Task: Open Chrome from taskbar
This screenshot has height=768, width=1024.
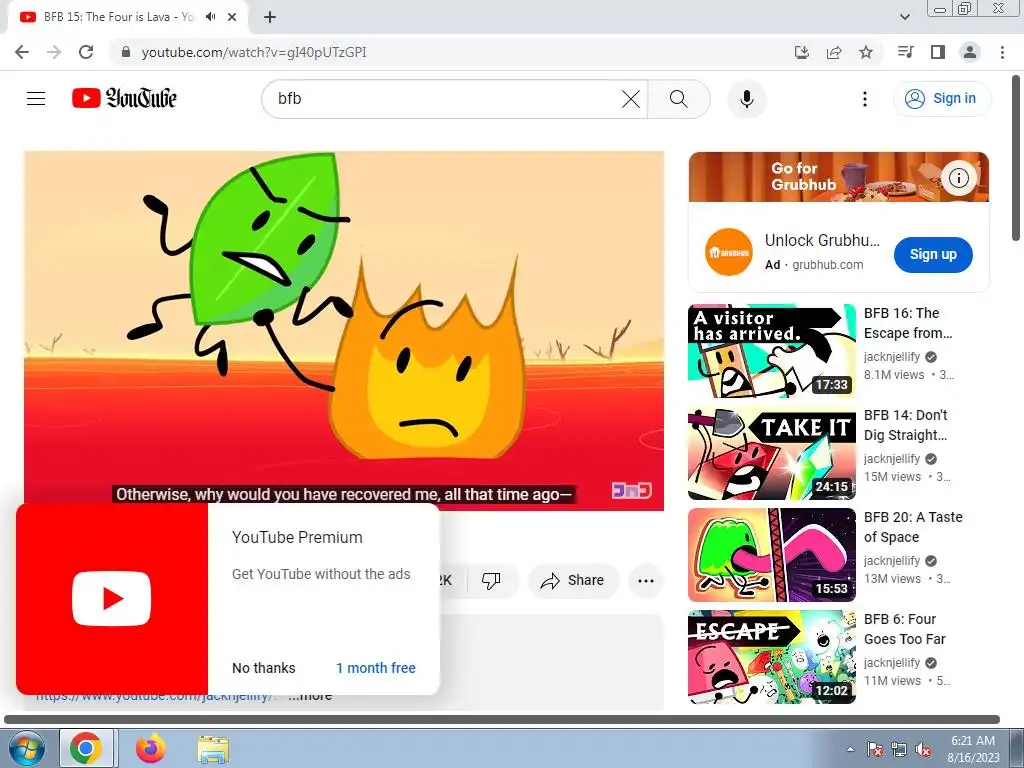Action: pos(86,749)
